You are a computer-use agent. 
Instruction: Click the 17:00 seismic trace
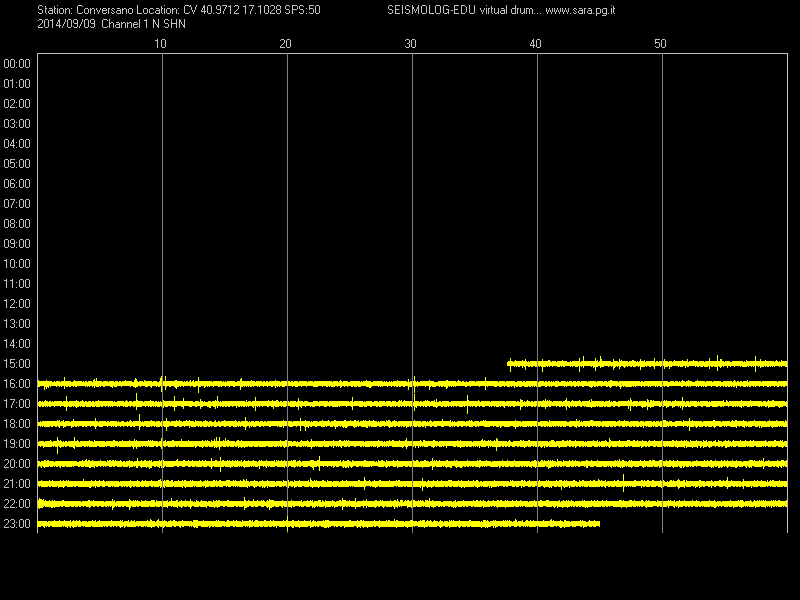(x=412, y=404)
